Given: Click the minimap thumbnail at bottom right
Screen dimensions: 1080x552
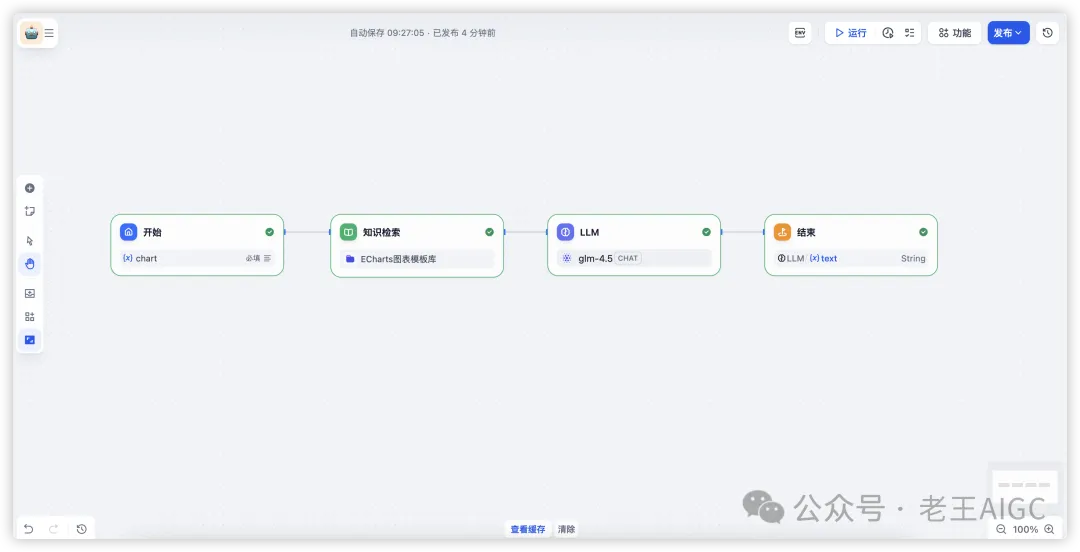Looking at the screenshot, I should point(1024,487).
